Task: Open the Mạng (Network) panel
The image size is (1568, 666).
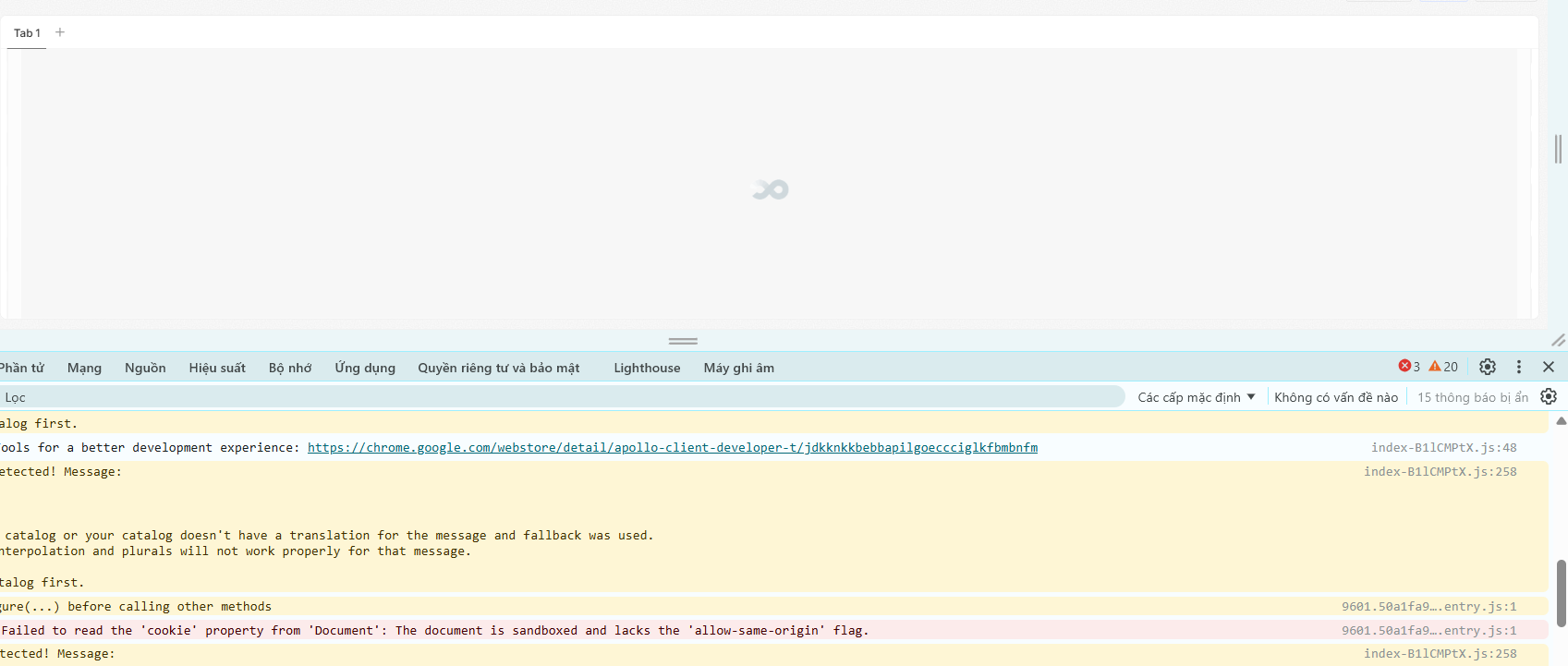Action: [x=84, y=368]
